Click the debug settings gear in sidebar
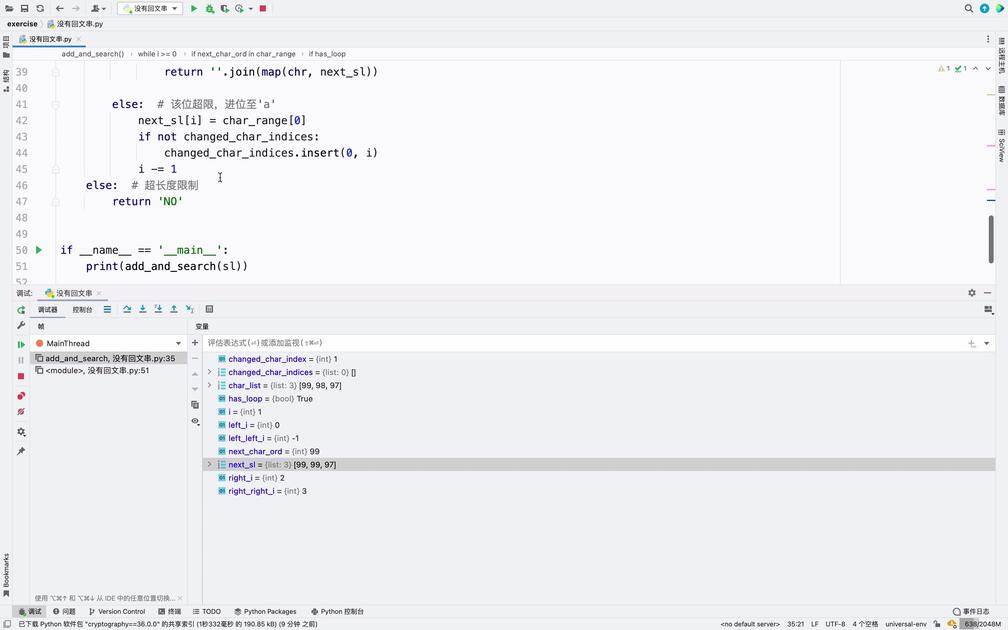Image resolution: width=1008 pixels, height=630 pixels. 21,432
